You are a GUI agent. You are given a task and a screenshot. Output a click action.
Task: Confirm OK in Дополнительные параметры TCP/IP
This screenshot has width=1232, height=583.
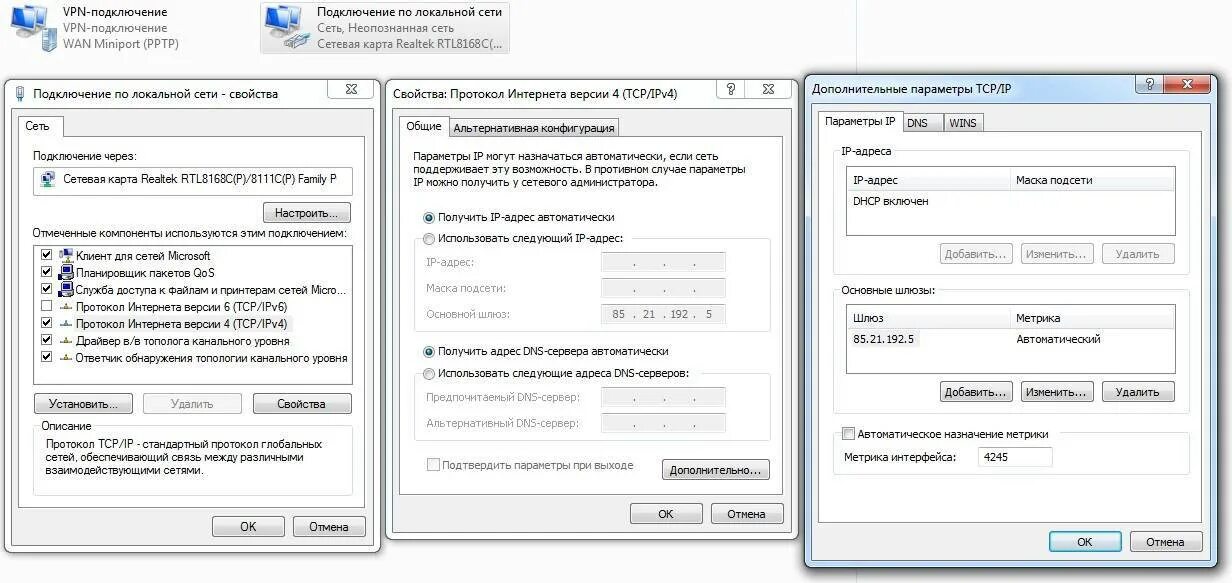coord(1085,542)
